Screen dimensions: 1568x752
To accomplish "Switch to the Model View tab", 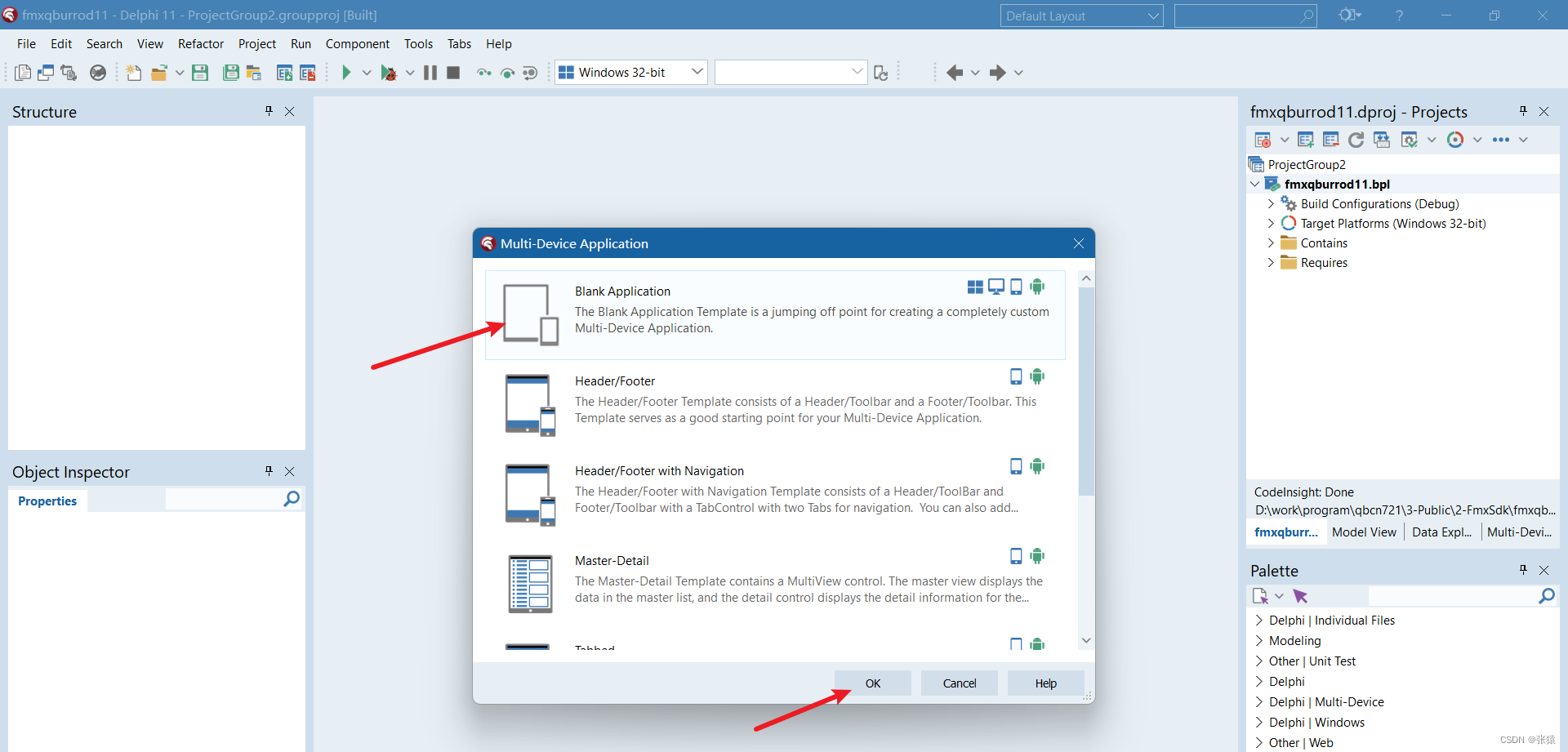I will [1364, 532].
